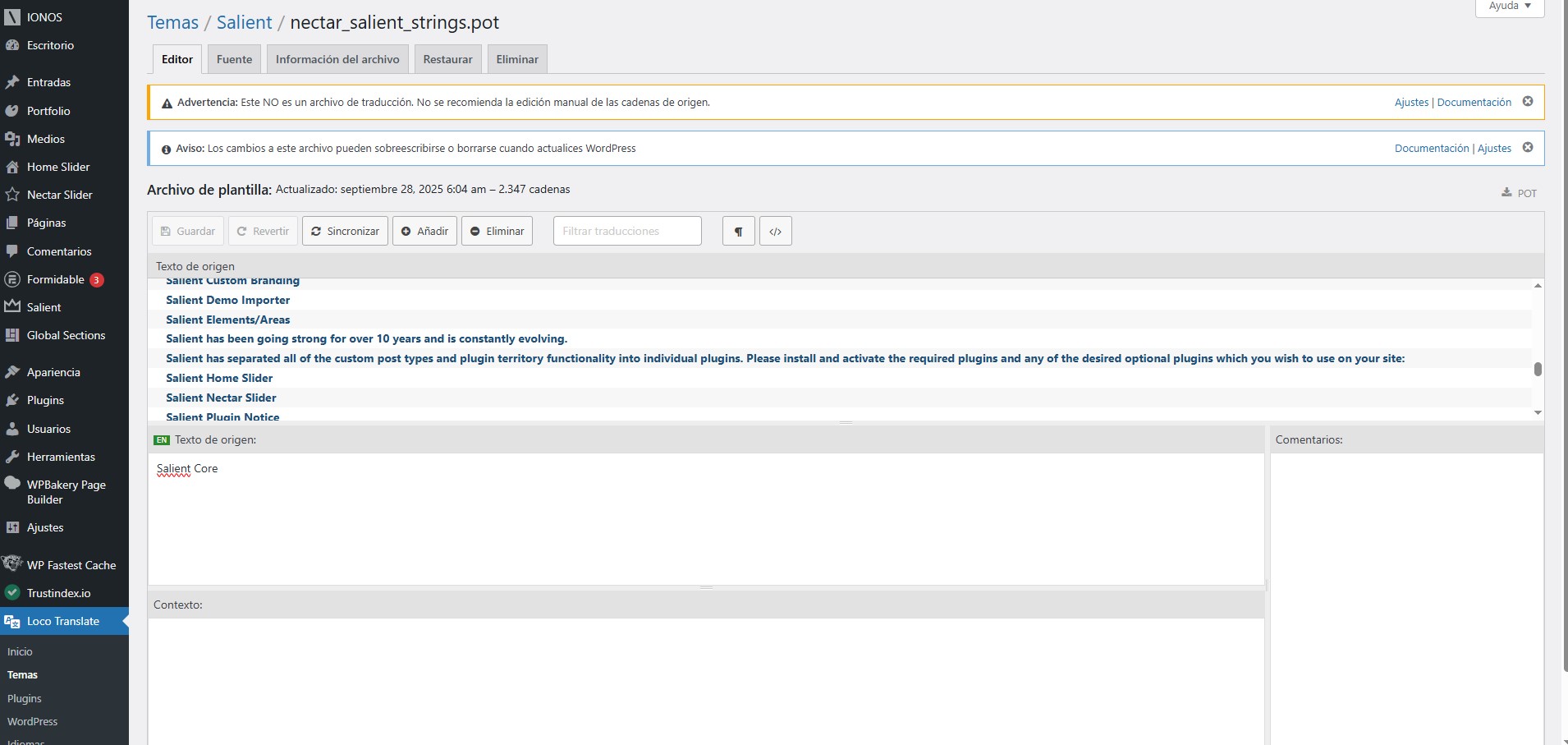Open the WP Fastest Cache menu
The image size is (1568, 745).
tap(71, 565)
